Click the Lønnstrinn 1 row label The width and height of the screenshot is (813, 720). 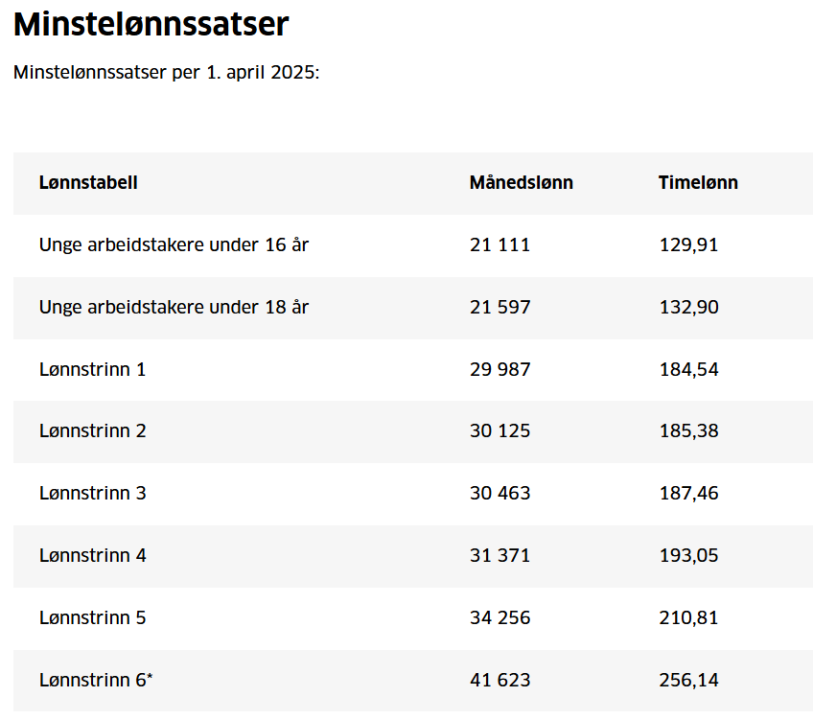[92, 369]
